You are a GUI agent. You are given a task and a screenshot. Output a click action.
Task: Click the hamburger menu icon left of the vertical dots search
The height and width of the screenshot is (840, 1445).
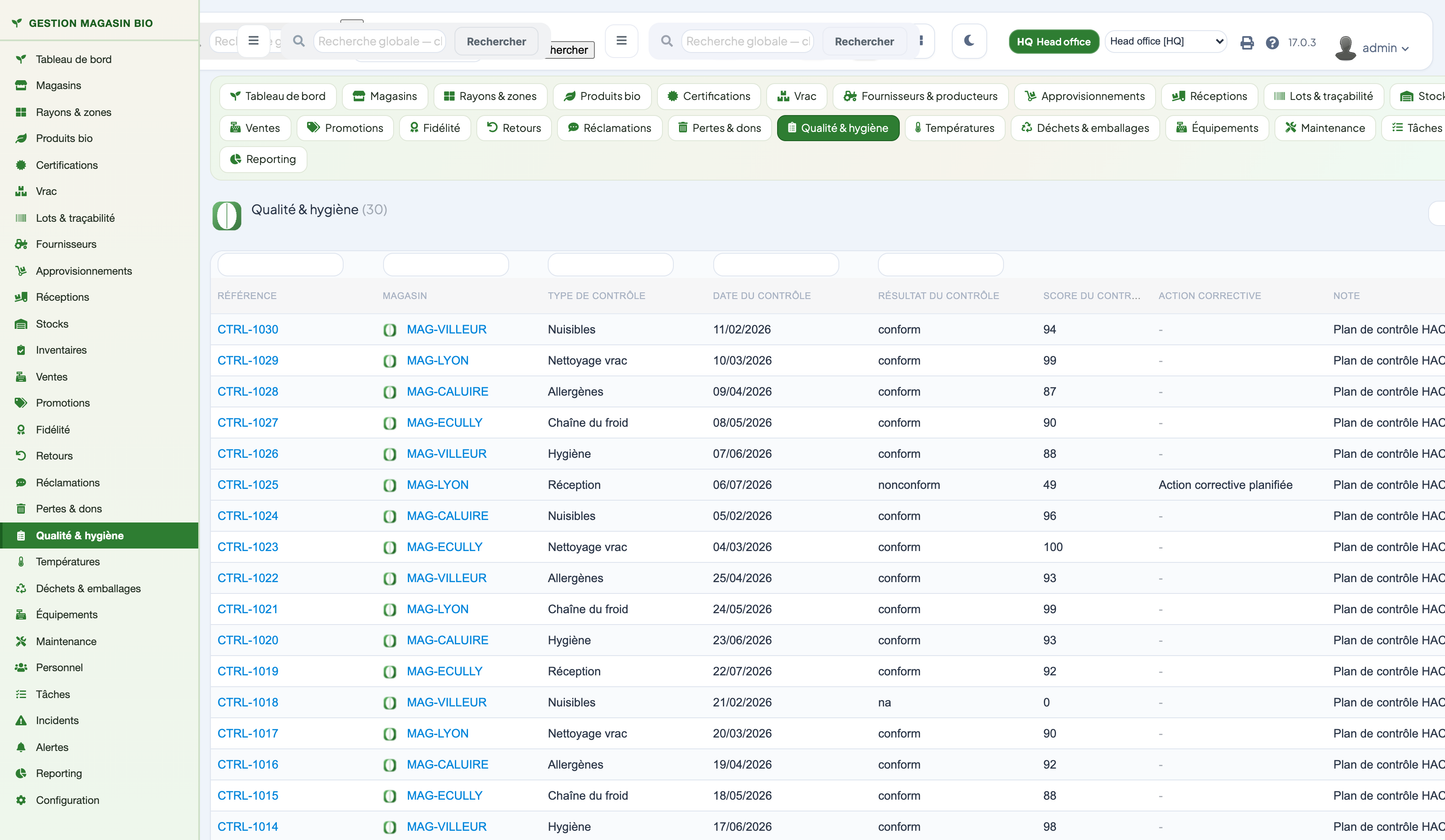pyautogui.click(x=621, y=41)
